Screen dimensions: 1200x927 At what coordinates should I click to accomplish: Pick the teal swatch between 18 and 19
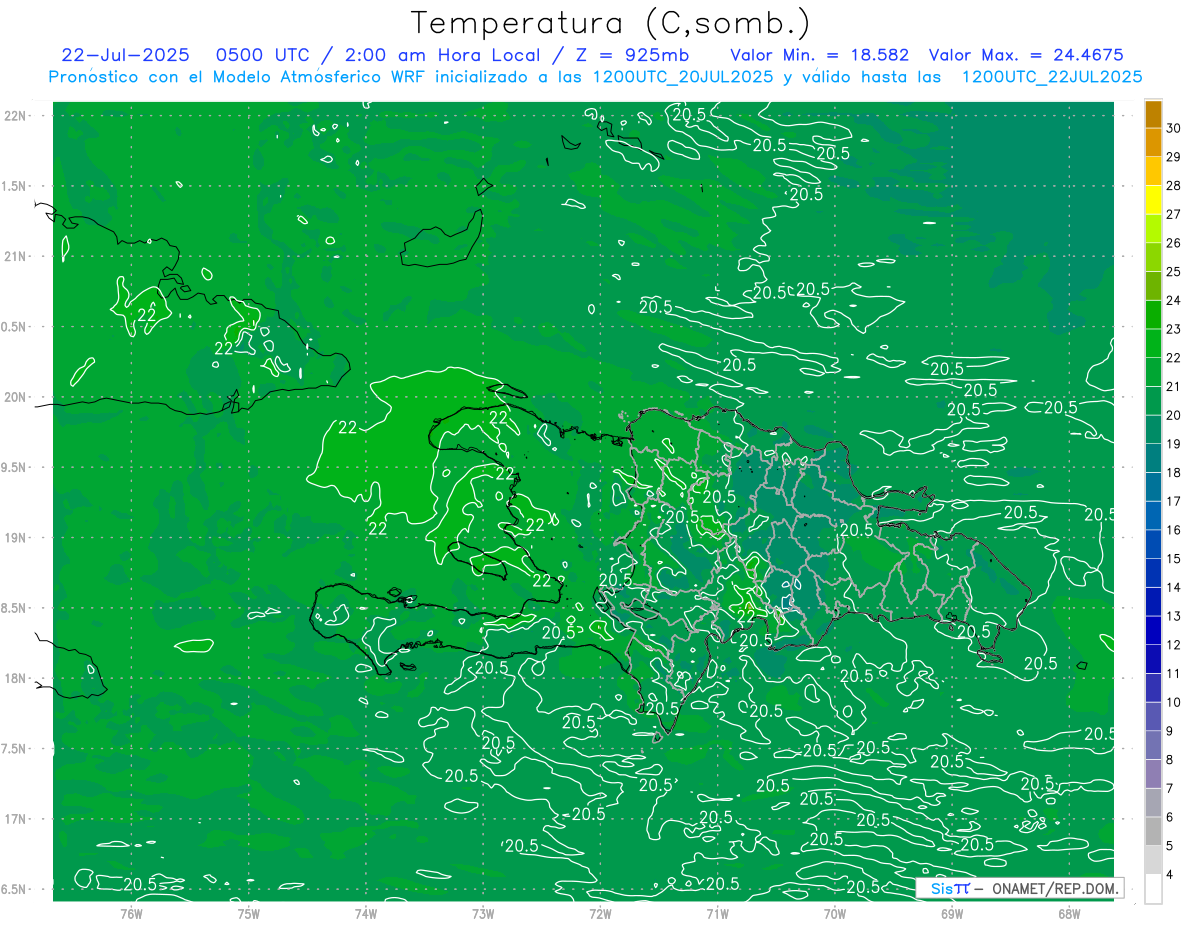pyautogui.click(x=1153, y=459)
